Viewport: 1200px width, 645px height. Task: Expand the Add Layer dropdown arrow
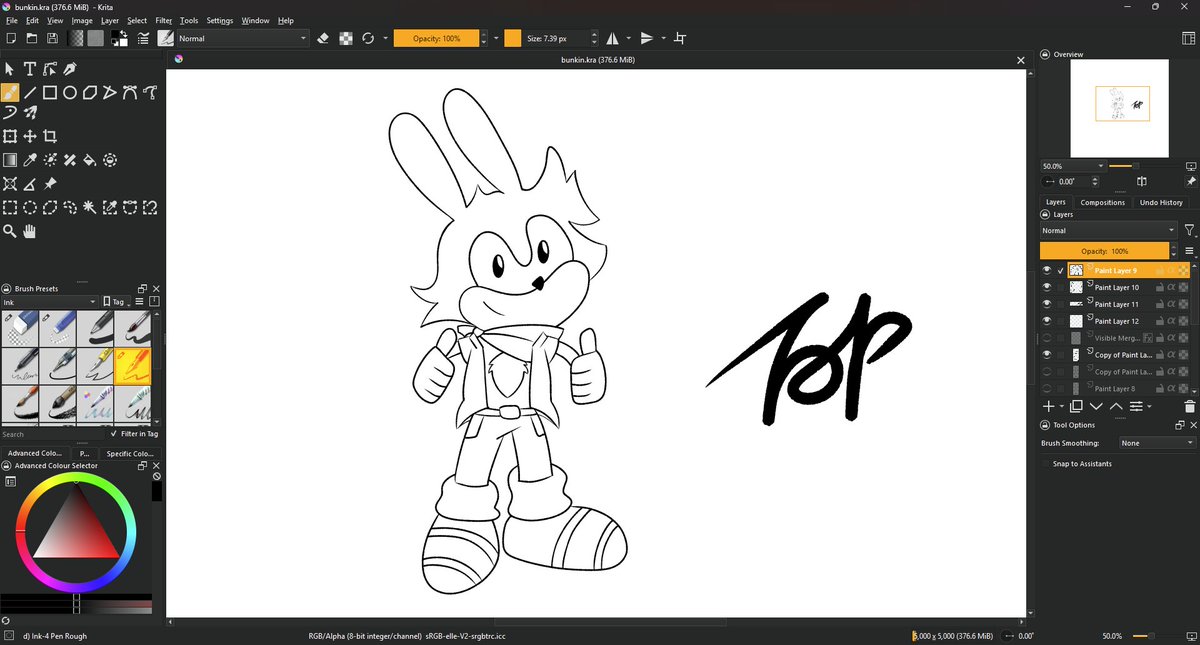pos(1061,407)
